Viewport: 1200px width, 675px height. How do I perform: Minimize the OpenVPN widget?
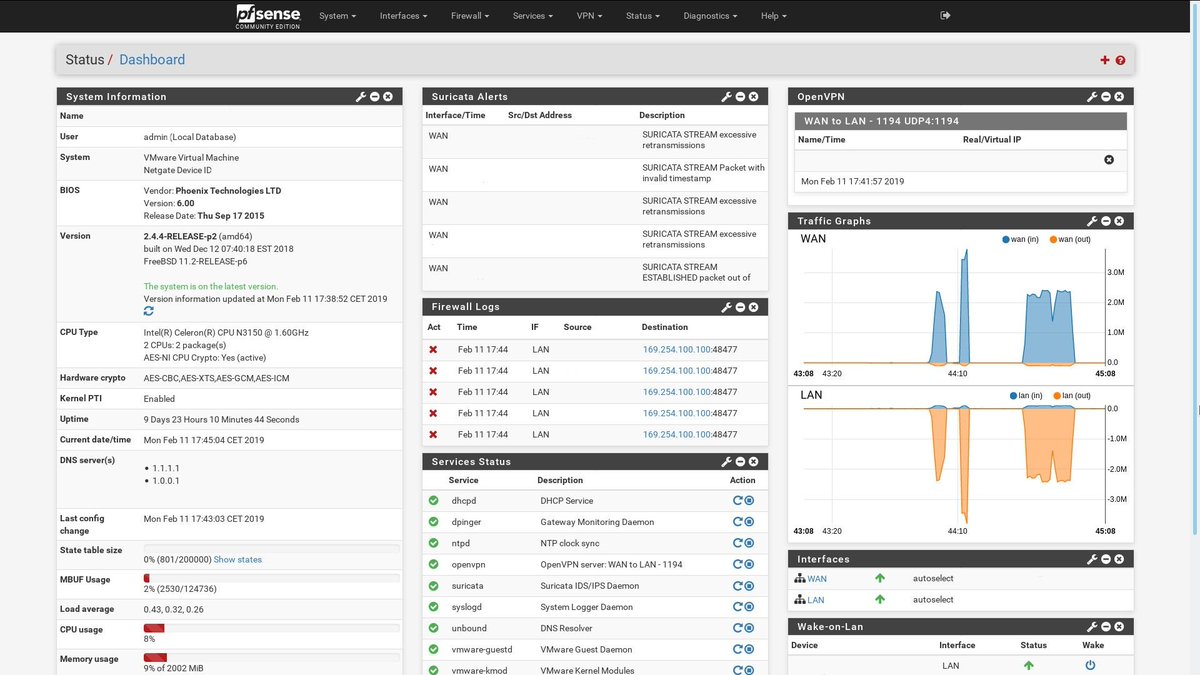pos(1105,97)
